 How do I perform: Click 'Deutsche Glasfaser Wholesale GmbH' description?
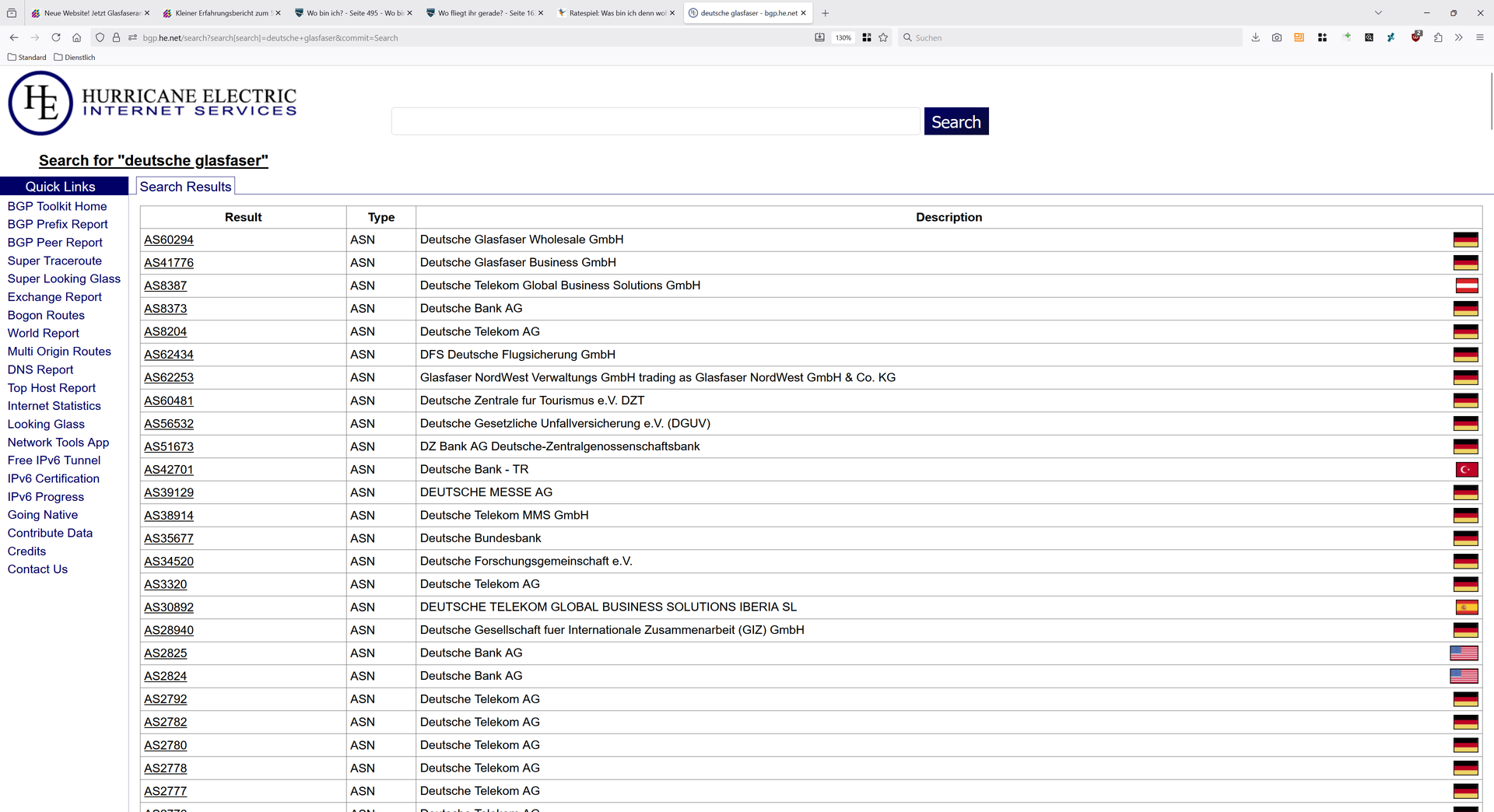click(x=521, y=240)
